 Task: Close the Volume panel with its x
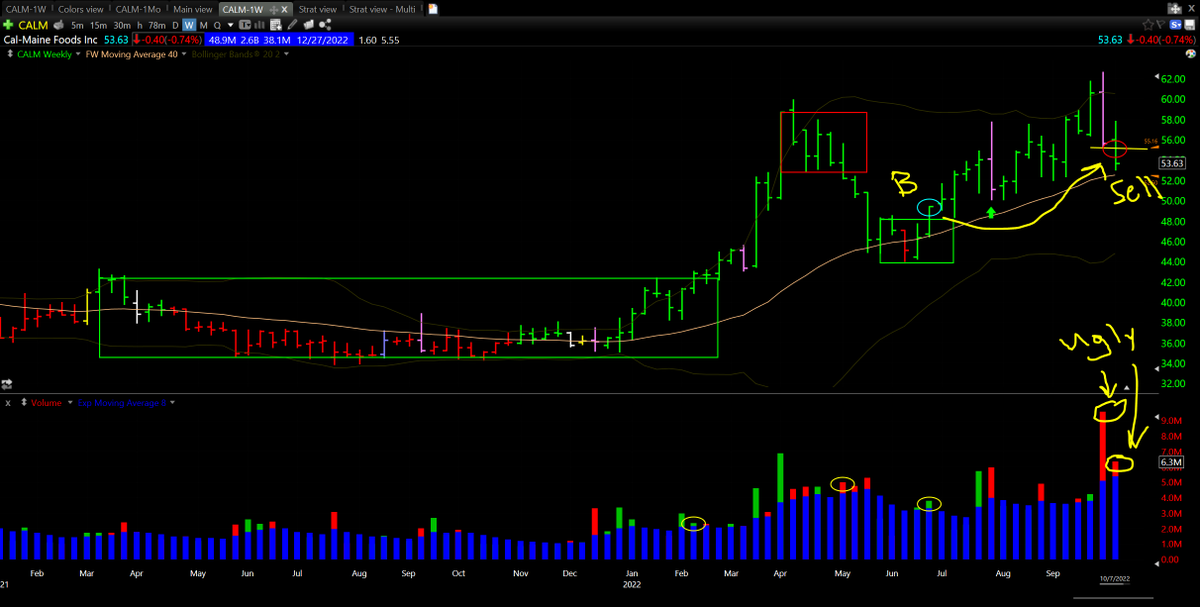point(8,402)
